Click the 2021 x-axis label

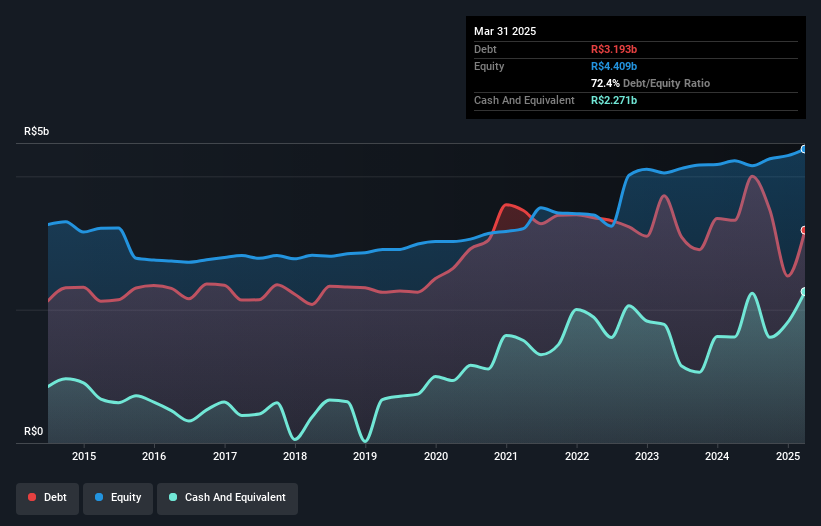pyautogui.click(x=506, y=456)
